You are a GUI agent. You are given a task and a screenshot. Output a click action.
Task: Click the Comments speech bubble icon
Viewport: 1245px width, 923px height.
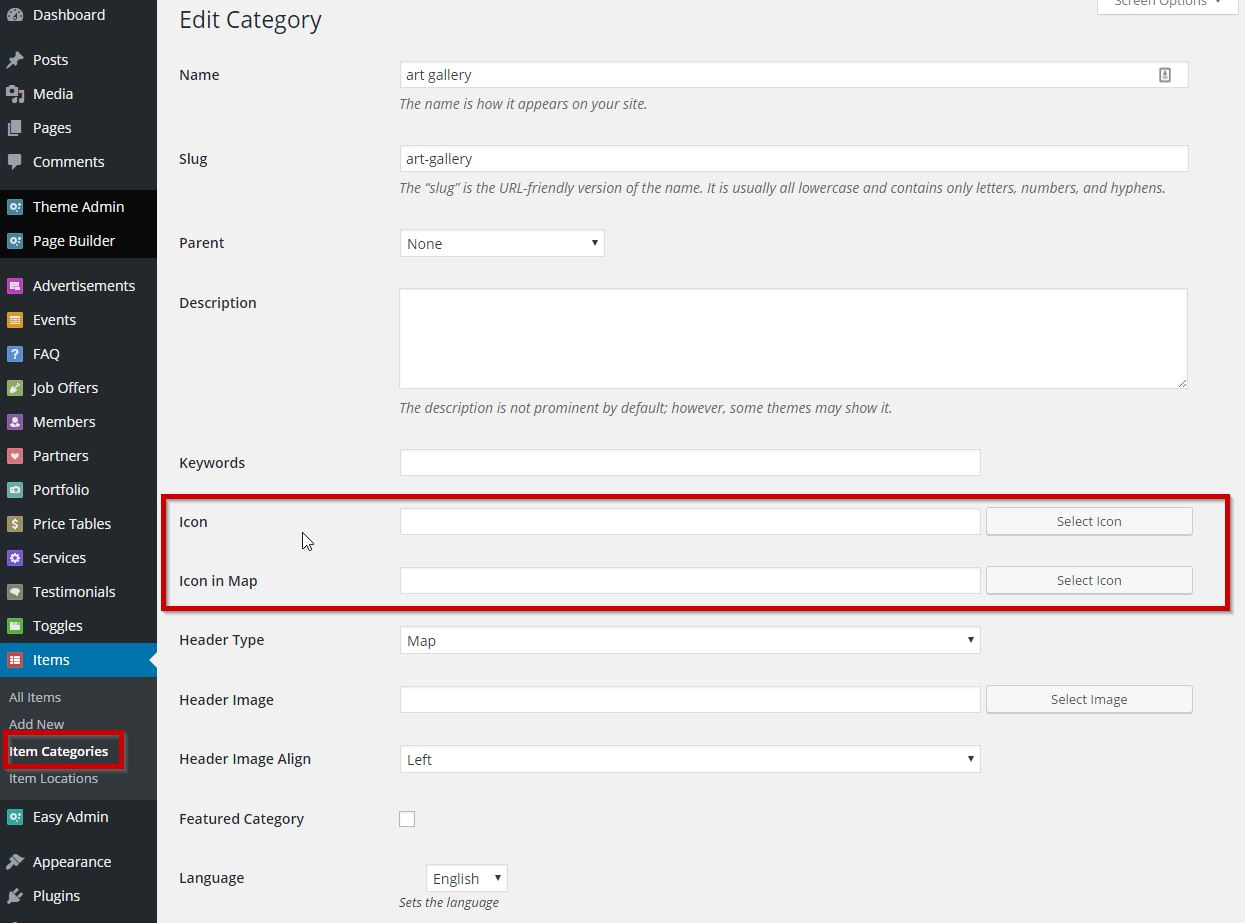pyautogui.click(x=15, y=162)
